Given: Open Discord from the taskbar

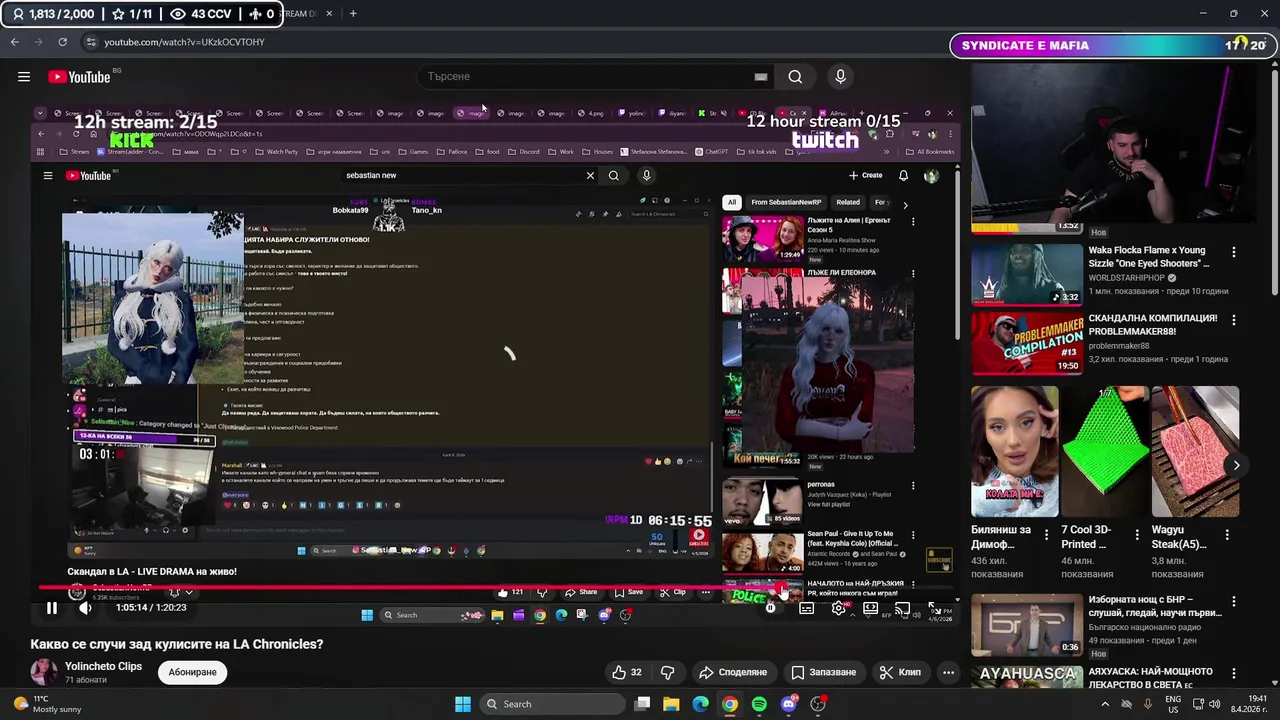Looking at the screenshot, I should 789,704.
